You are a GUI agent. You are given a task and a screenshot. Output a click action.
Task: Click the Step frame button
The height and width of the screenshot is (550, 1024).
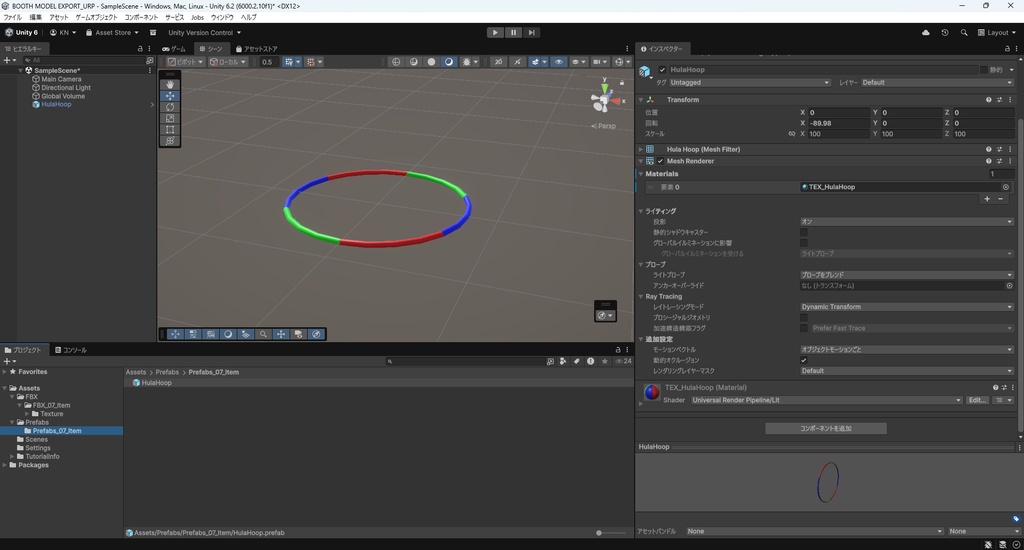pyautogui.click(x=532, y=32)
